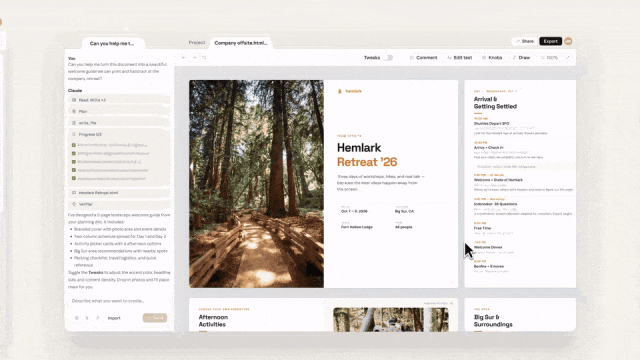The height and width of the screenshot is (360, 640).
Task: Click the Arrival & Getting Settled page
Action: click(x=520, y=184)
